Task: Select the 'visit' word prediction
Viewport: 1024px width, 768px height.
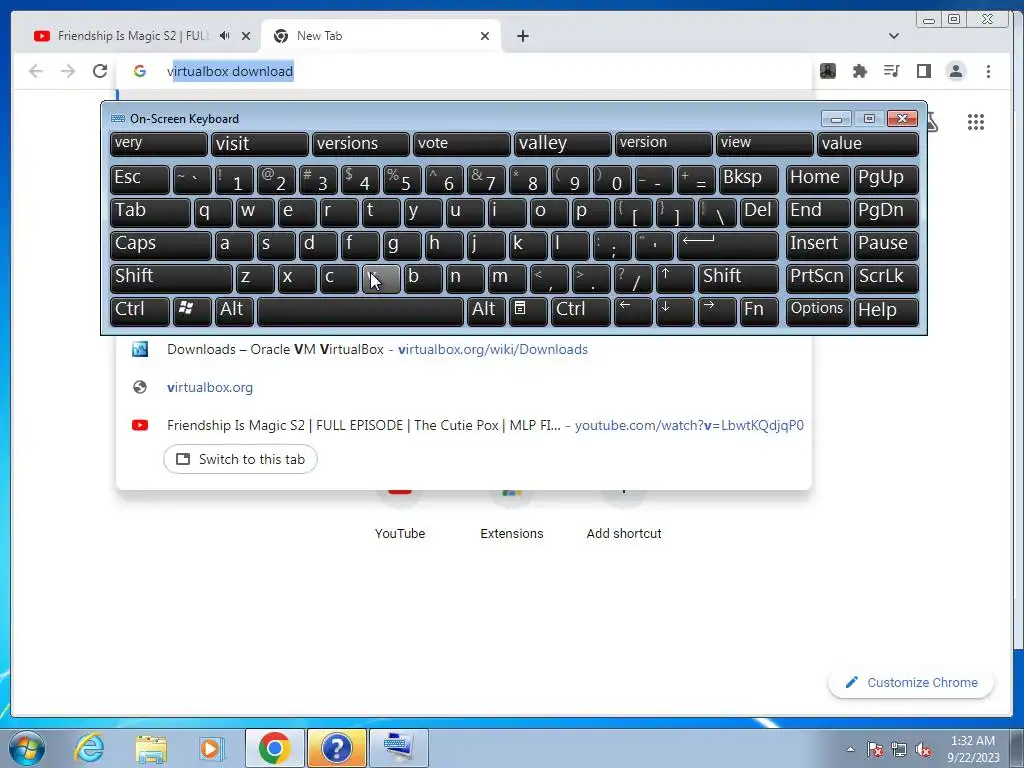Action: [x=259, y=144]
